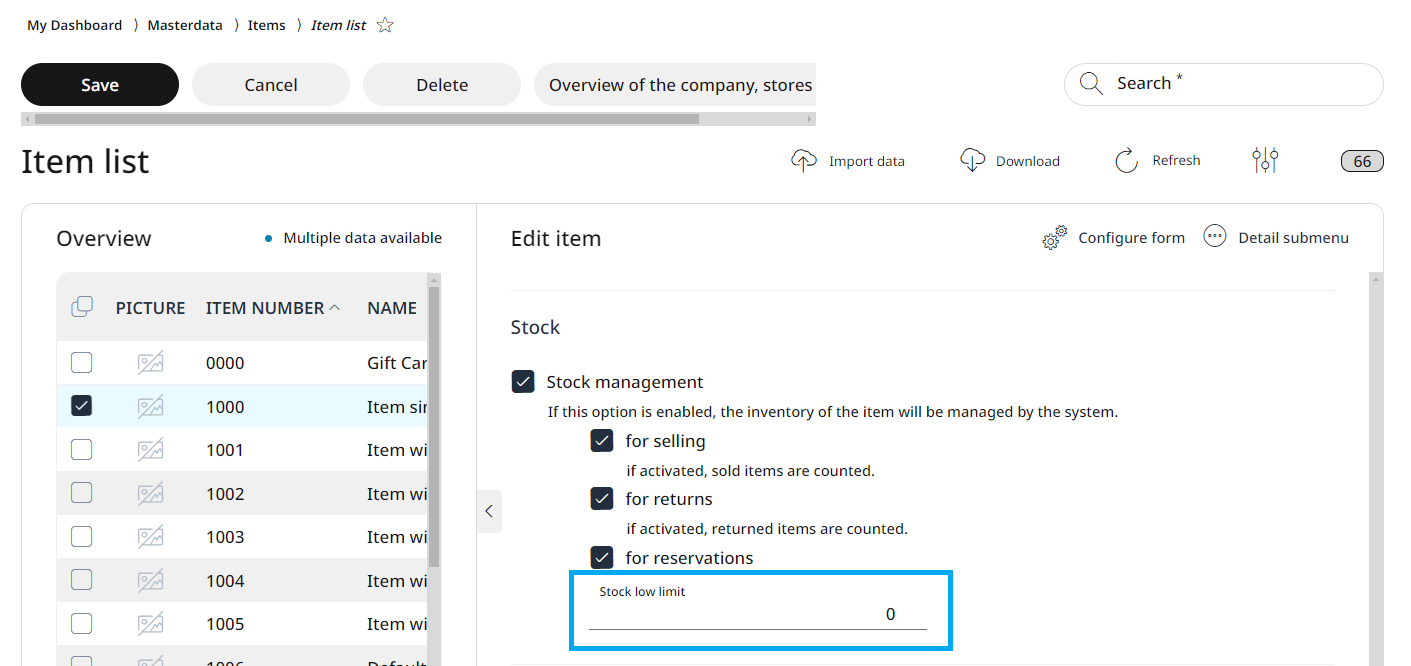
Task: Click the overview list scroll up arrow
Action: [434, 280]
